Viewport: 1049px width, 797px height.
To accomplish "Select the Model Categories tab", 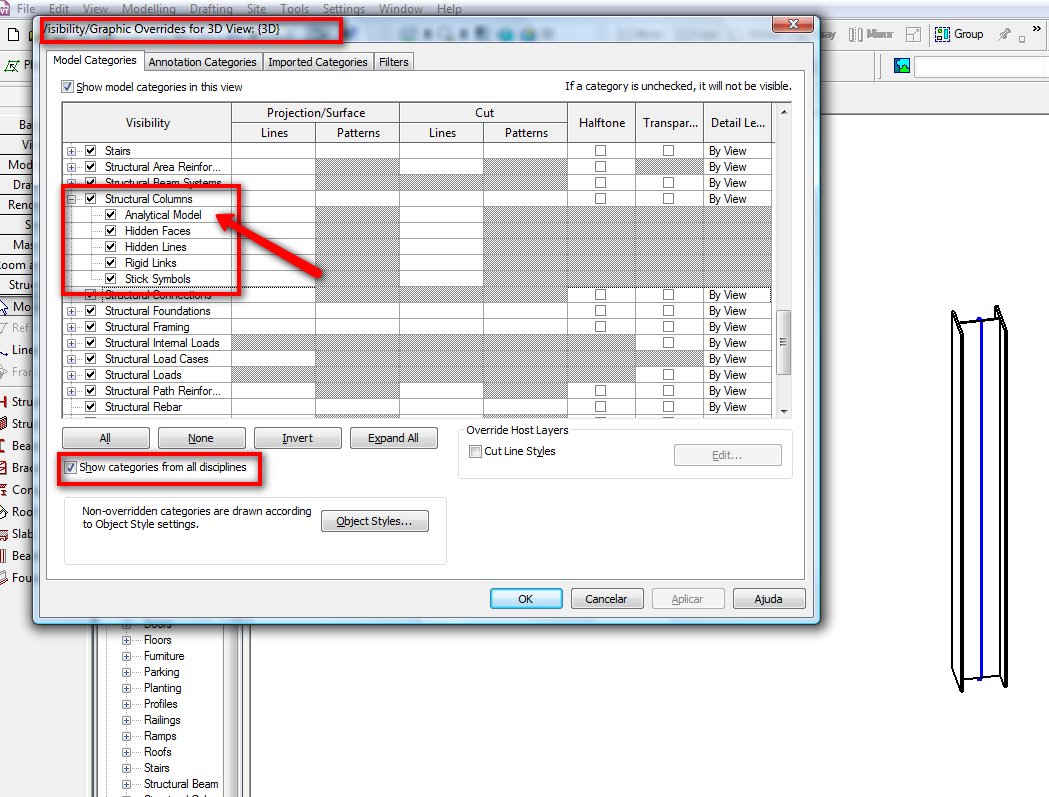I will pyautogui.click(x=95, y=60).
